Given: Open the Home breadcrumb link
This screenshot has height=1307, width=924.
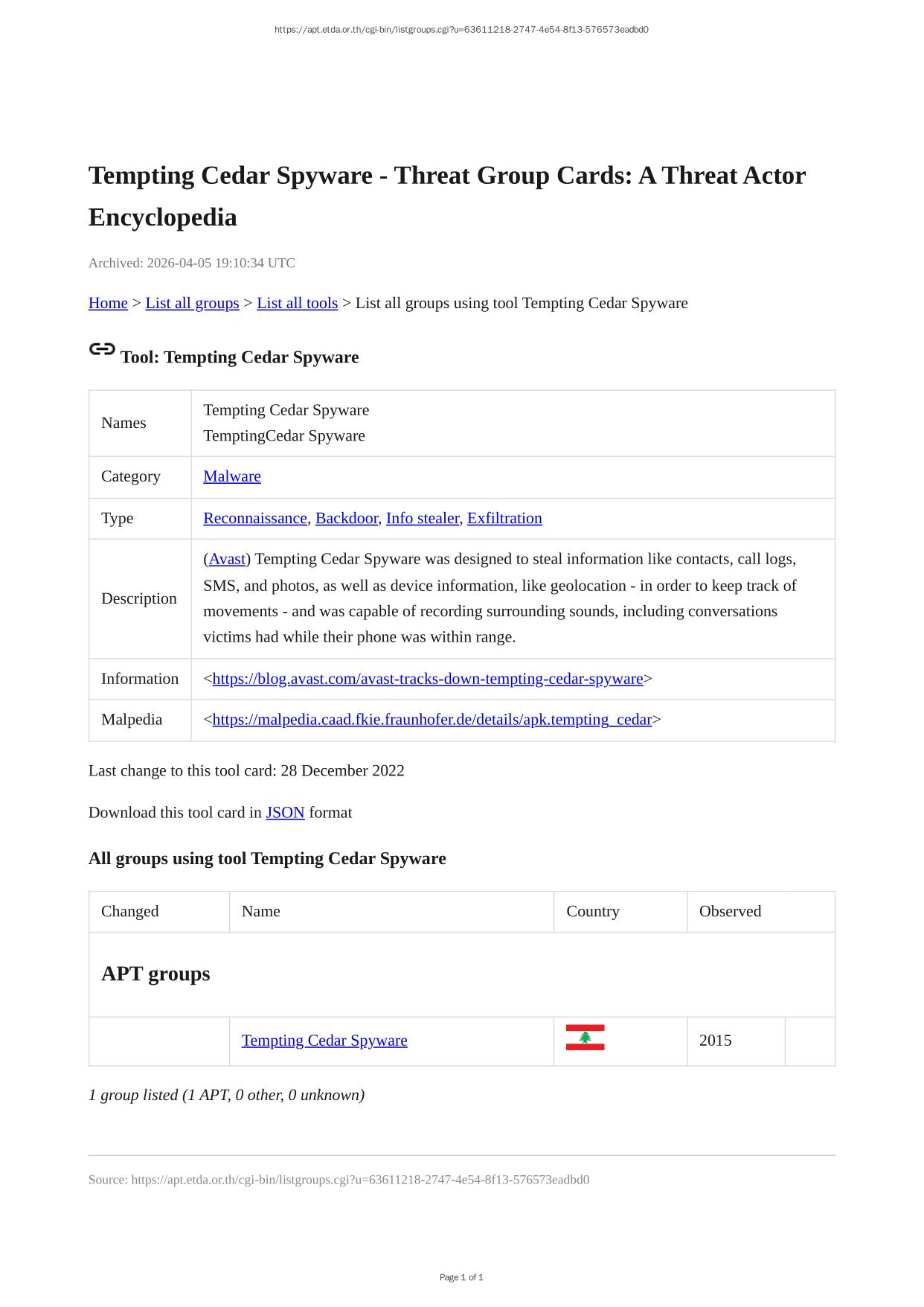Looking at the screenshot, I should tap(108, 303).
